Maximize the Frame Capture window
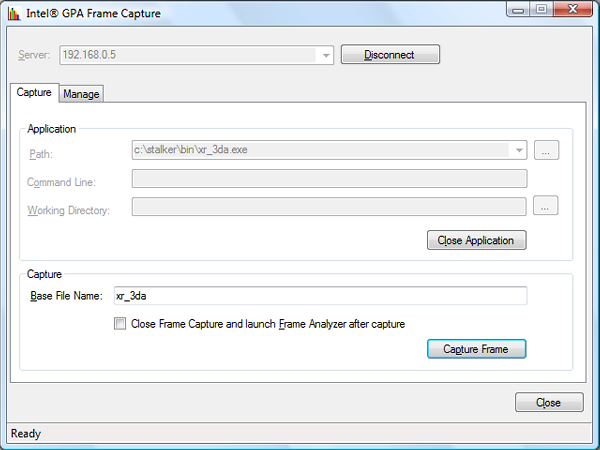This screenshot has width=600, height=450. 541,10
